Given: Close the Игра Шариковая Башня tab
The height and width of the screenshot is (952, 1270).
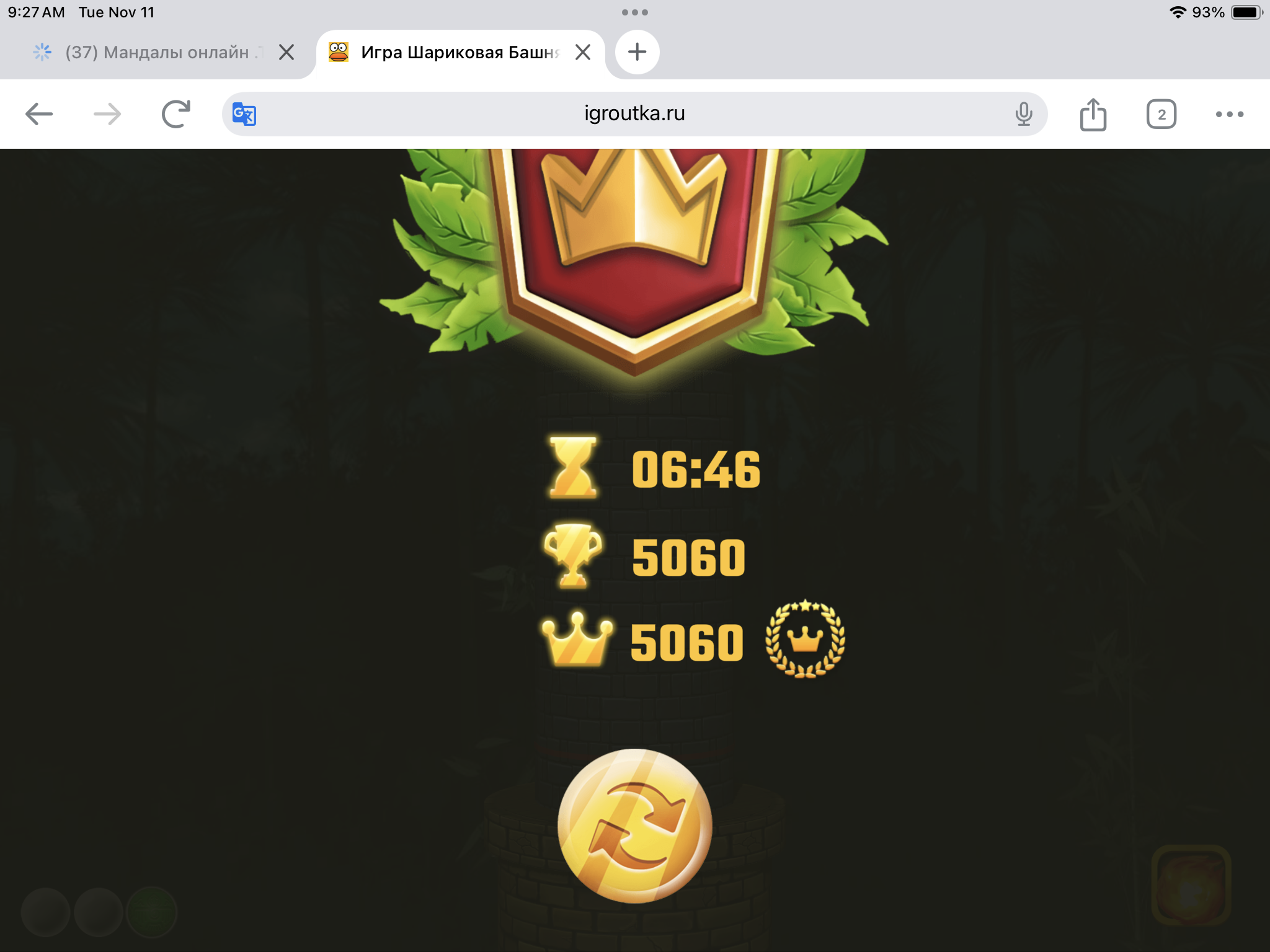Looking at the screenshot, I should click(x=583, y=52).
